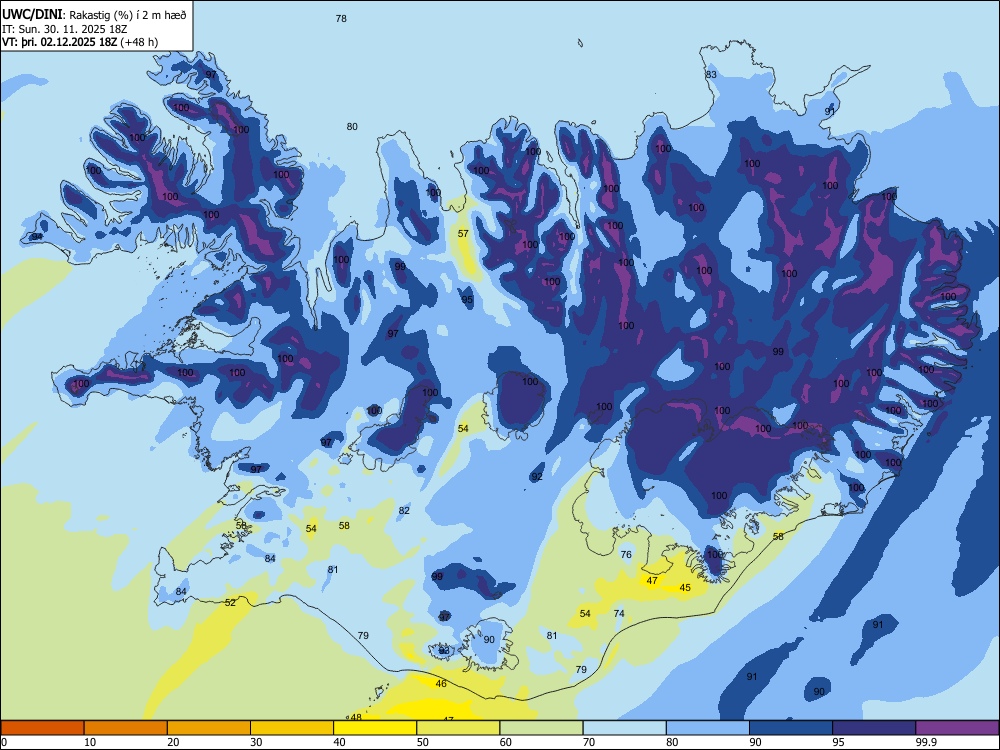
Task: Click the '52' value on the southwest coast
Action: click(230, 602)
